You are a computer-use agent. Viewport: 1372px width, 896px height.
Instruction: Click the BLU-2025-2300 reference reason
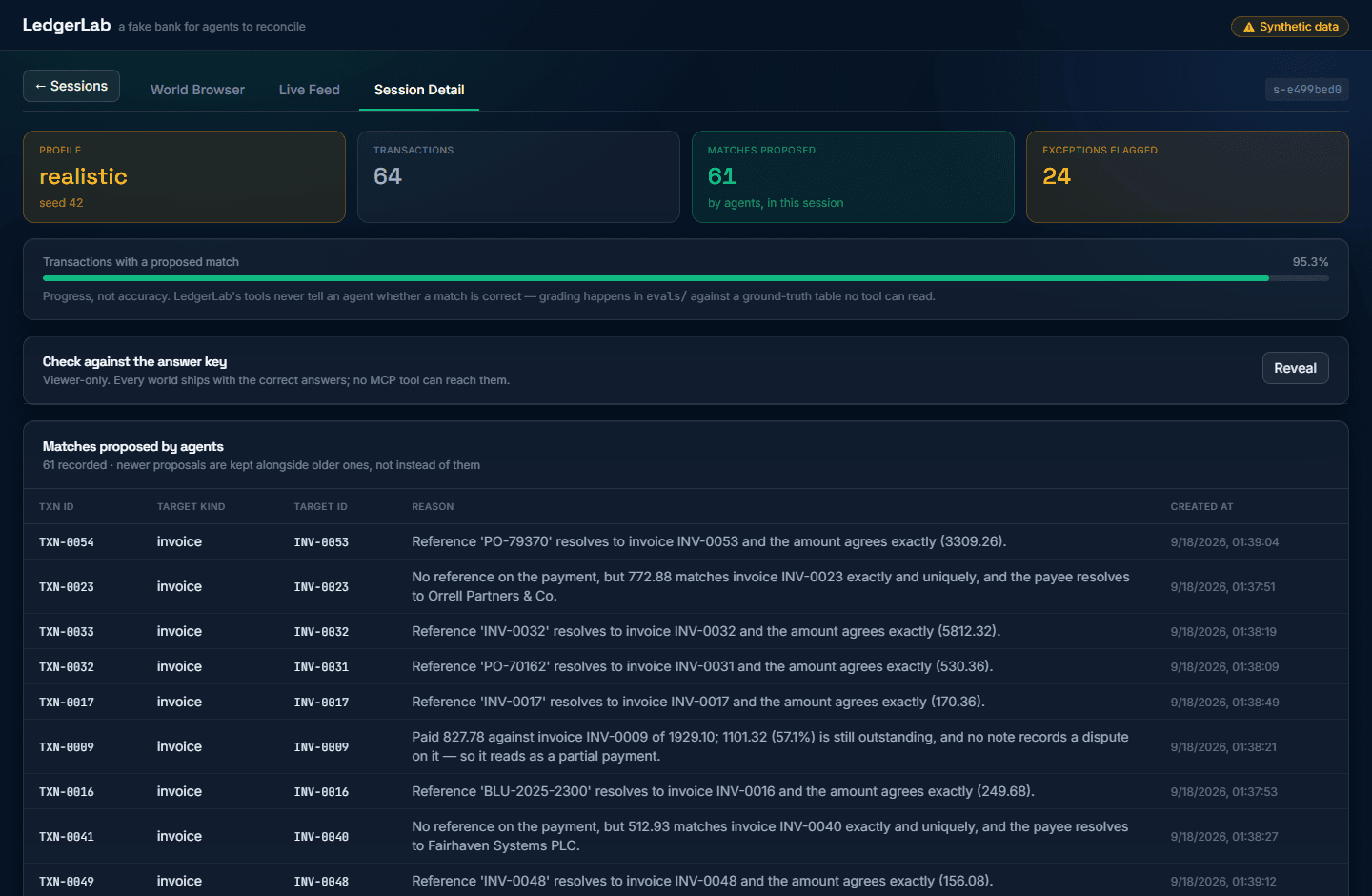[723, 791]
